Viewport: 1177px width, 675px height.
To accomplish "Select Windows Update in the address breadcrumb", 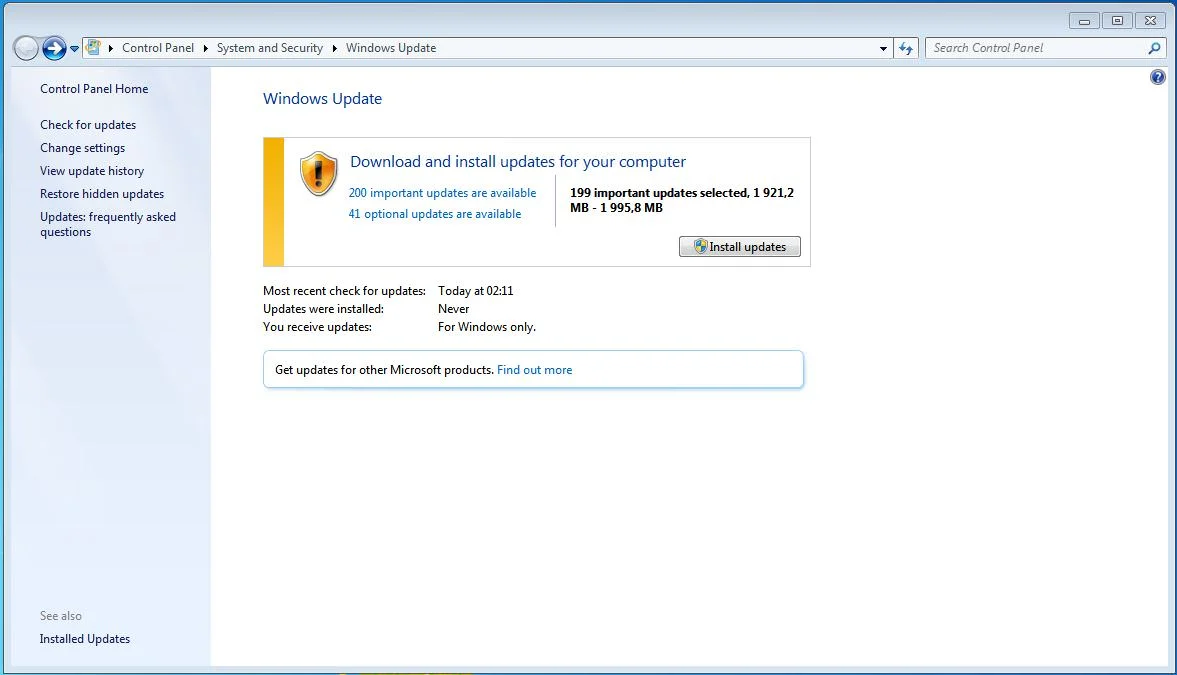I will [391, 48].
